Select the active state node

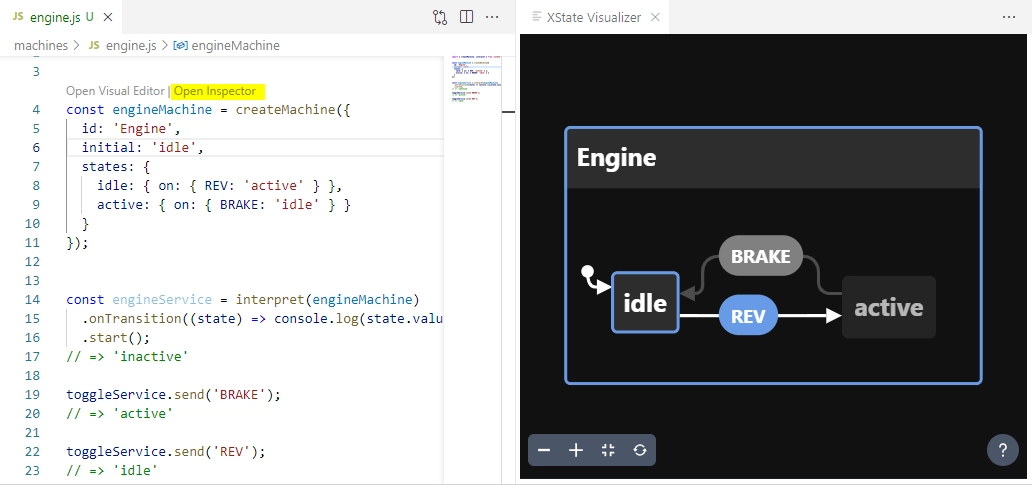click(889, 307)
